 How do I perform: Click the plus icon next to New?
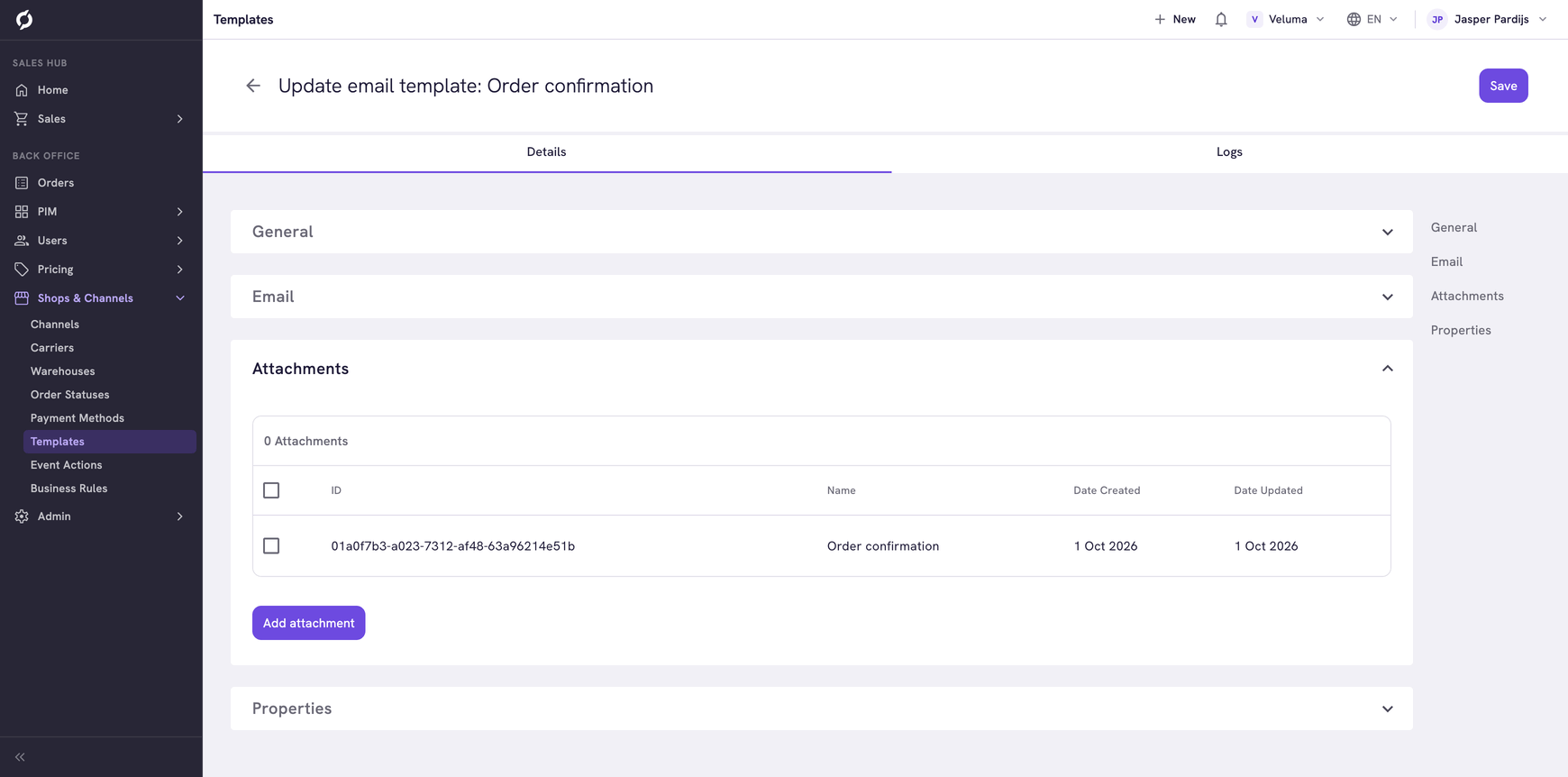(x=1160, y=19)
